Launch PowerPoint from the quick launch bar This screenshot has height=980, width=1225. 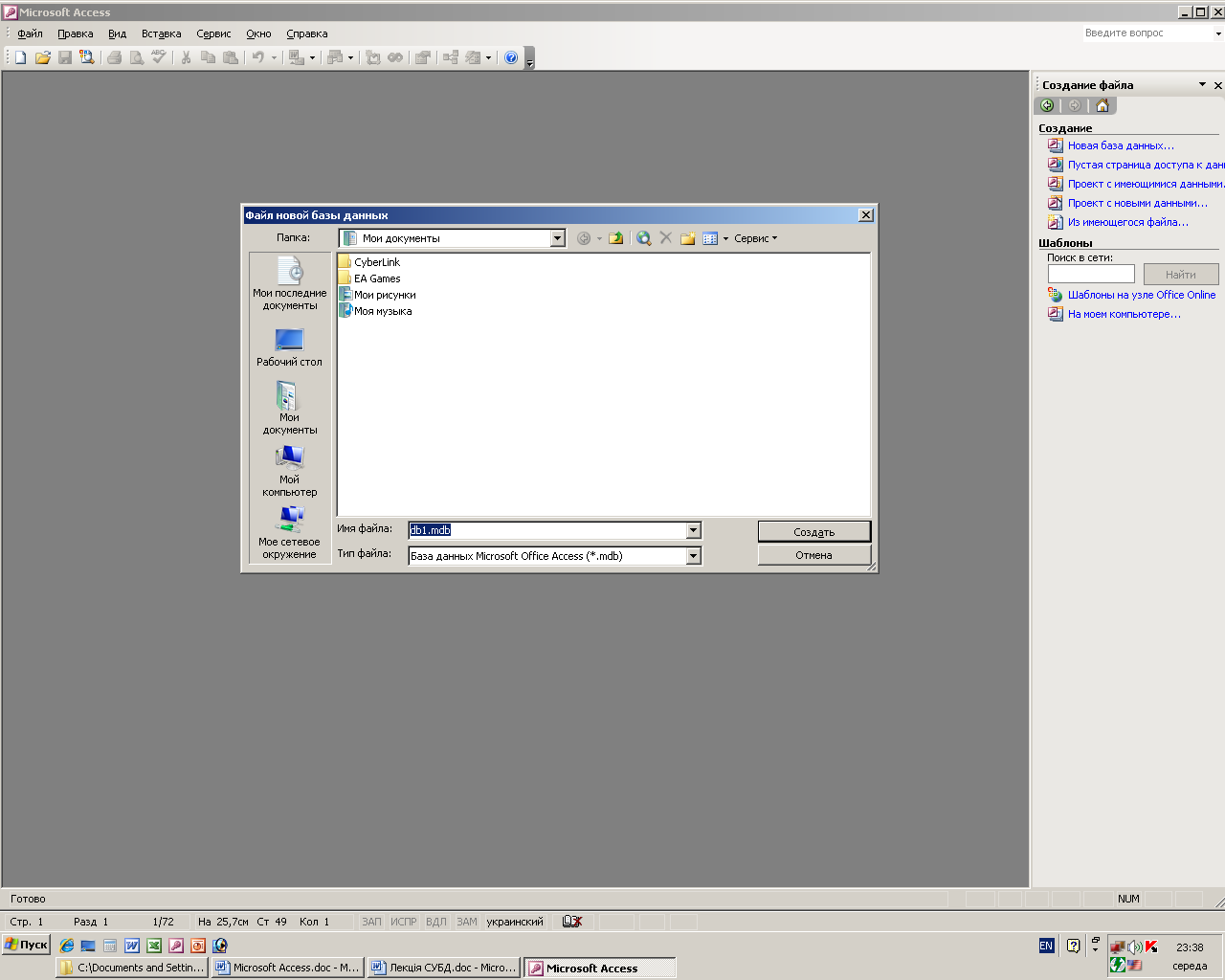[x=198, y=946]
